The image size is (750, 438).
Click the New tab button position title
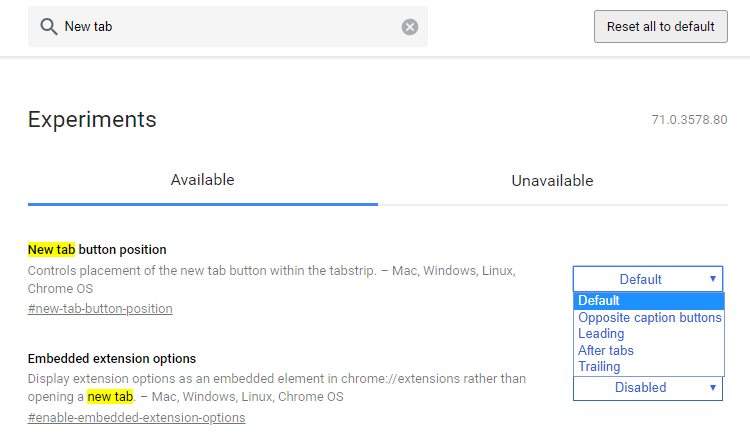[97, 250]
